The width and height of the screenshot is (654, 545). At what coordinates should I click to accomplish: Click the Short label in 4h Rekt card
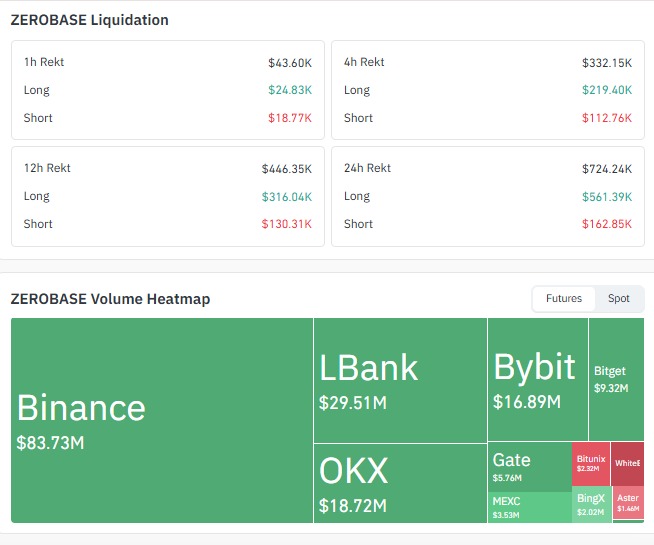(358, 118)
